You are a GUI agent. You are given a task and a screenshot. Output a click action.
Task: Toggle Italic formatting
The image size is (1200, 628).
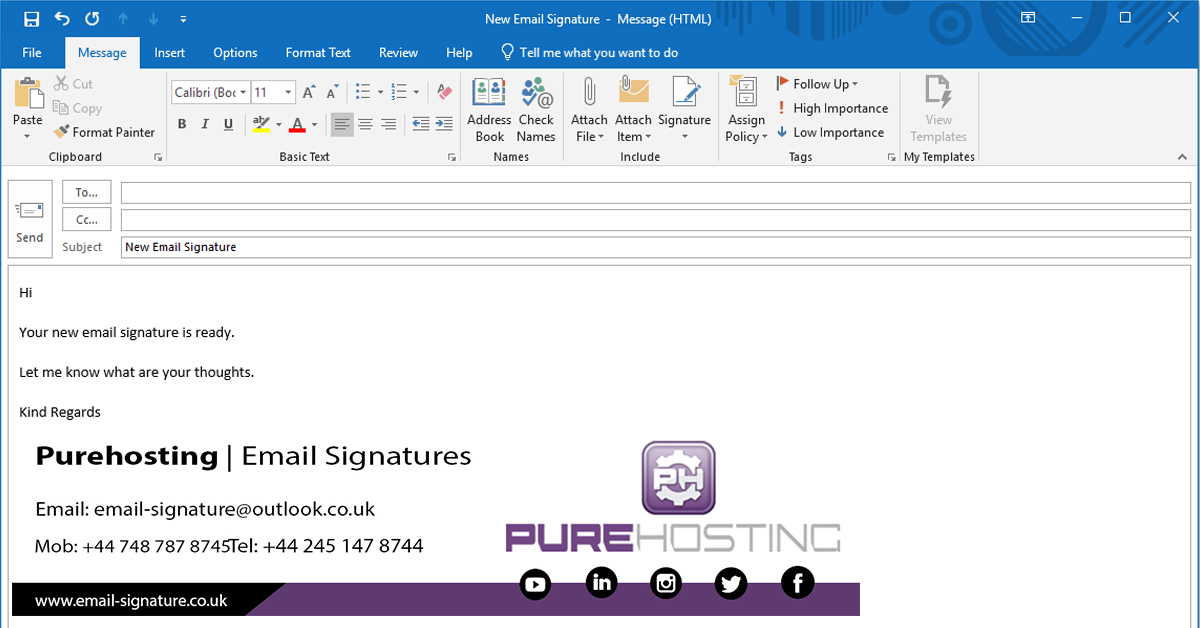pyautogui.click(x=205, y=124)
